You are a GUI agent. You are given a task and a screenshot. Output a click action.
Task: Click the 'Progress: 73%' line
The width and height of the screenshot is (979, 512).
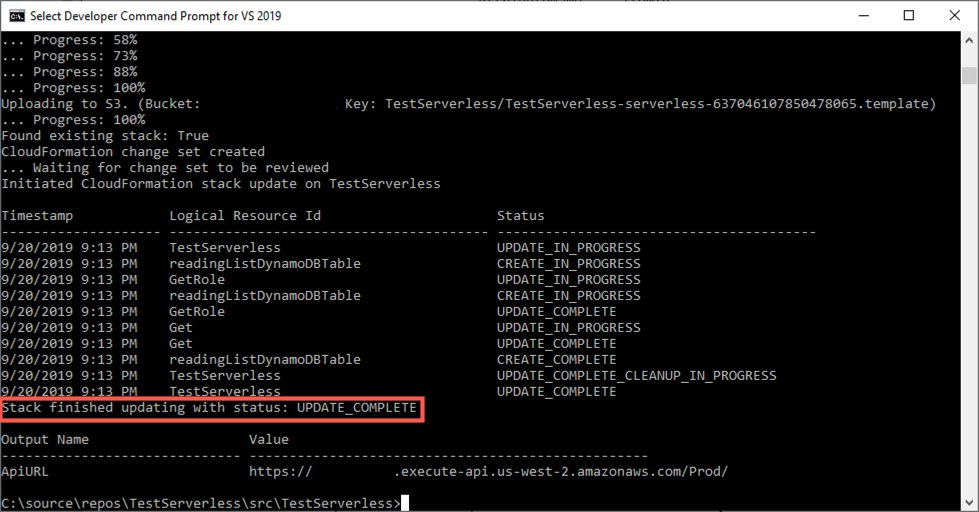pyautogui.click(x=69, y=56)
